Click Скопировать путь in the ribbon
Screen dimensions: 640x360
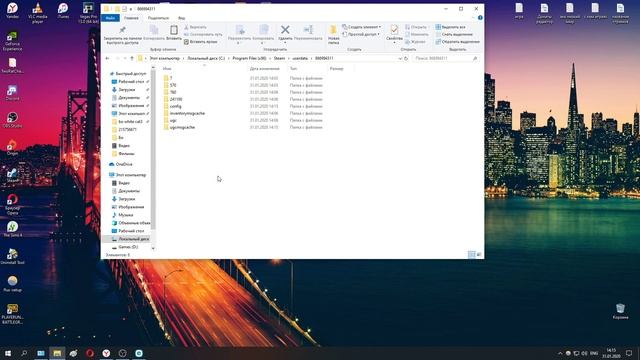click(203, 34)
